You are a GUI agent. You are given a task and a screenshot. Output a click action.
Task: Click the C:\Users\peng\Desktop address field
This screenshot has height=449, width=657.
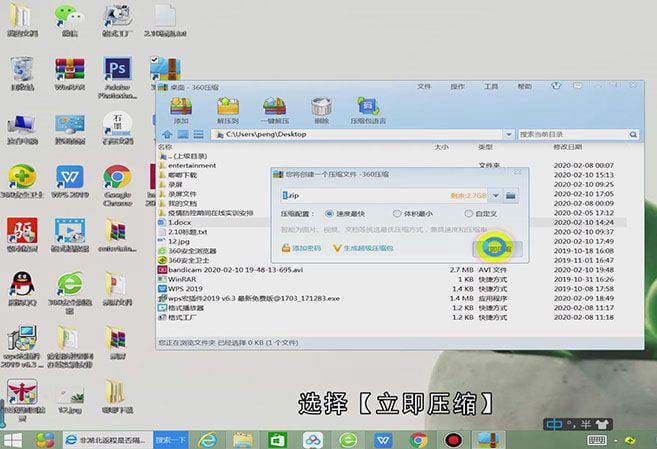357,134
